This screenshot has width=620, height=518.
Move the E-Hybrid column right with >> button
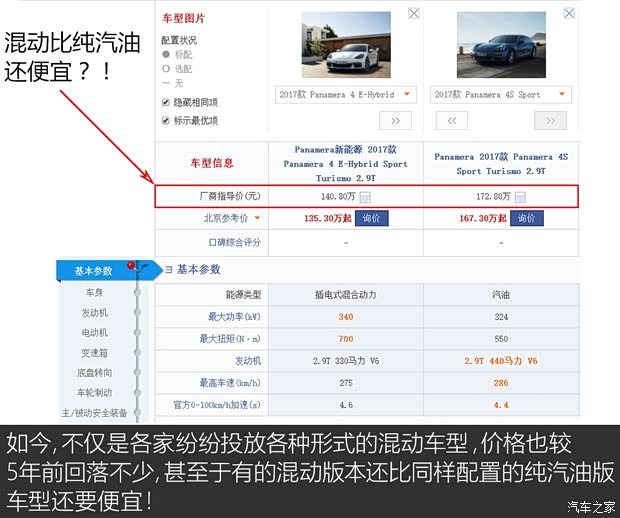click(x=395, y=121)
